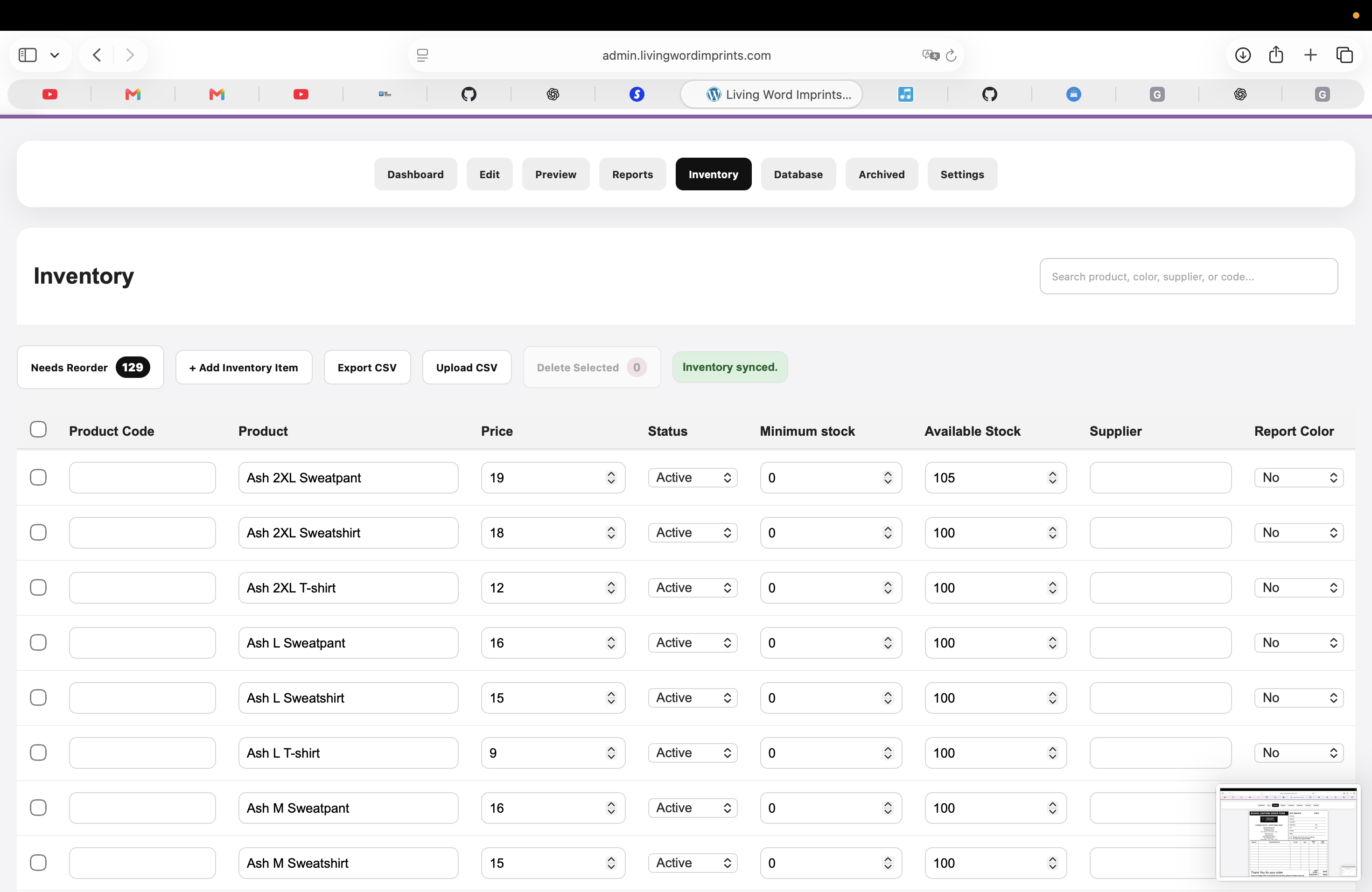This screenshot has height=892, width=1372.
Task: Open the Safari downloads icon
Action: pos(1243,56)
